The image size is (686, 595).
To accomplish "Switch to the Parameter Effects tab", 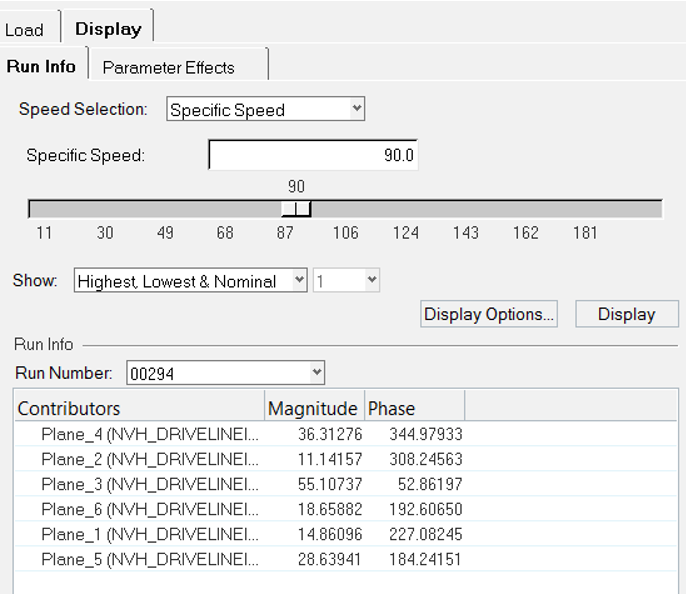I will pos(168,68).
